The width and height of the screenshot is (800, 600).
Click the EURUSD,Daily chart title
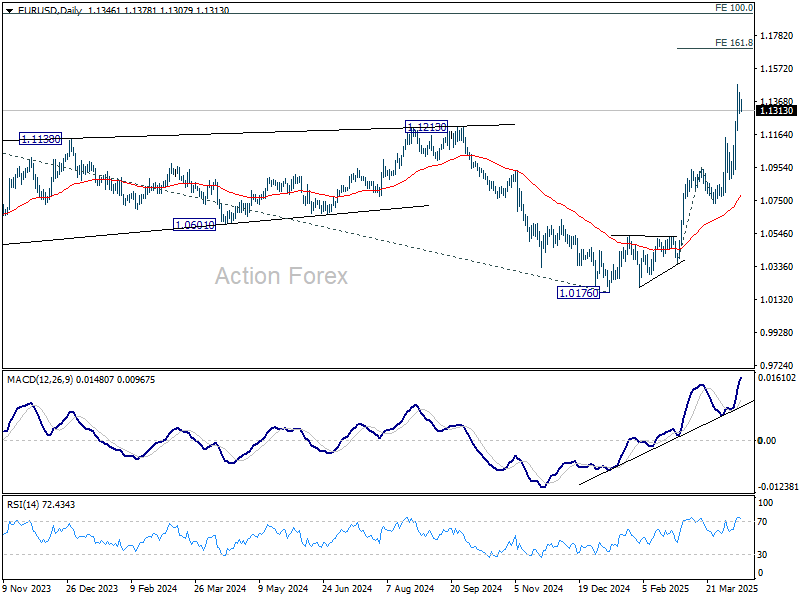click(38, 7)
